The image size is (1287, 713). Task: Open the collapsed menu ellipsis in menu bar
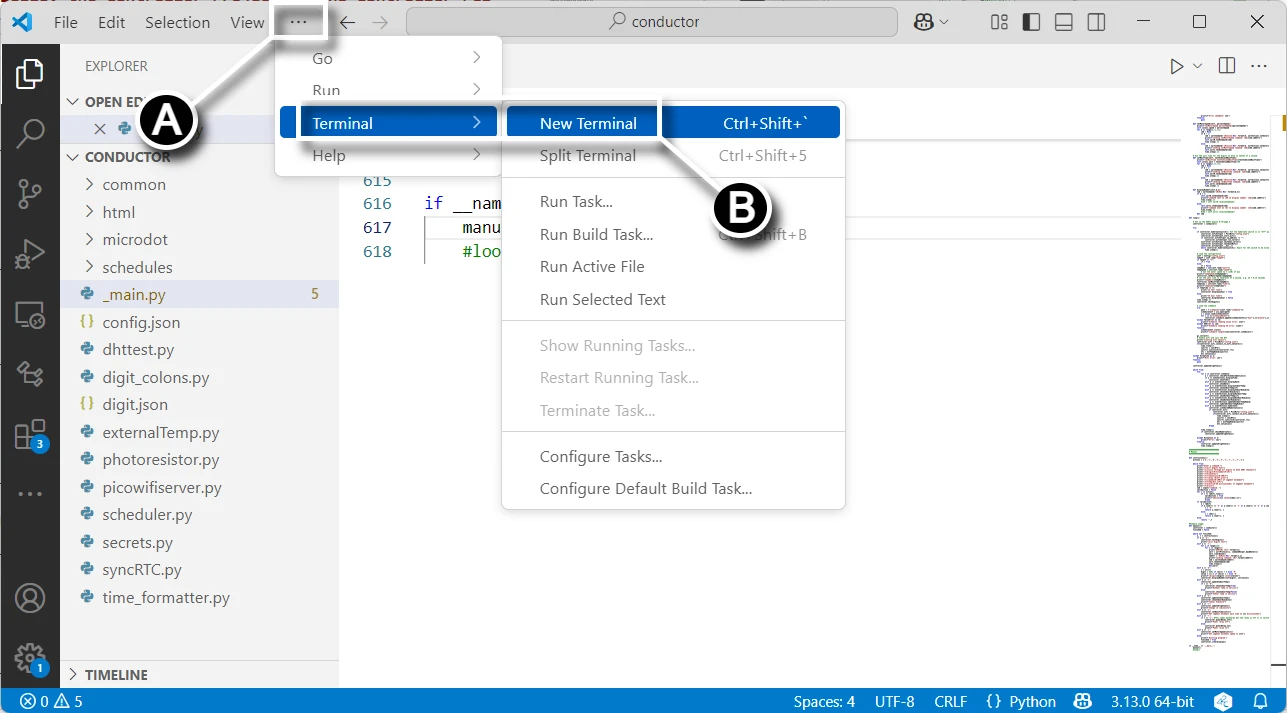click(298, 22)
